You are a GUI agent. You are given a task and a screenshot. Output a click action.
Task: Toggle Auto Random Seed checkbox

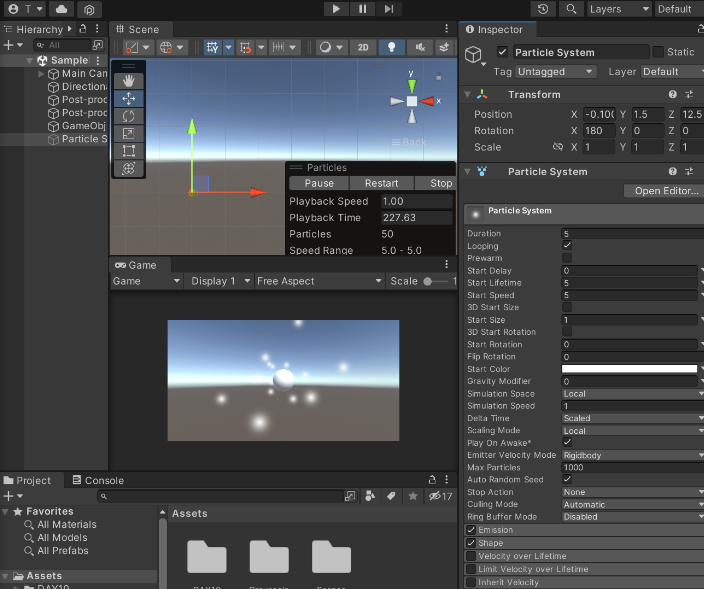(567, 479)
